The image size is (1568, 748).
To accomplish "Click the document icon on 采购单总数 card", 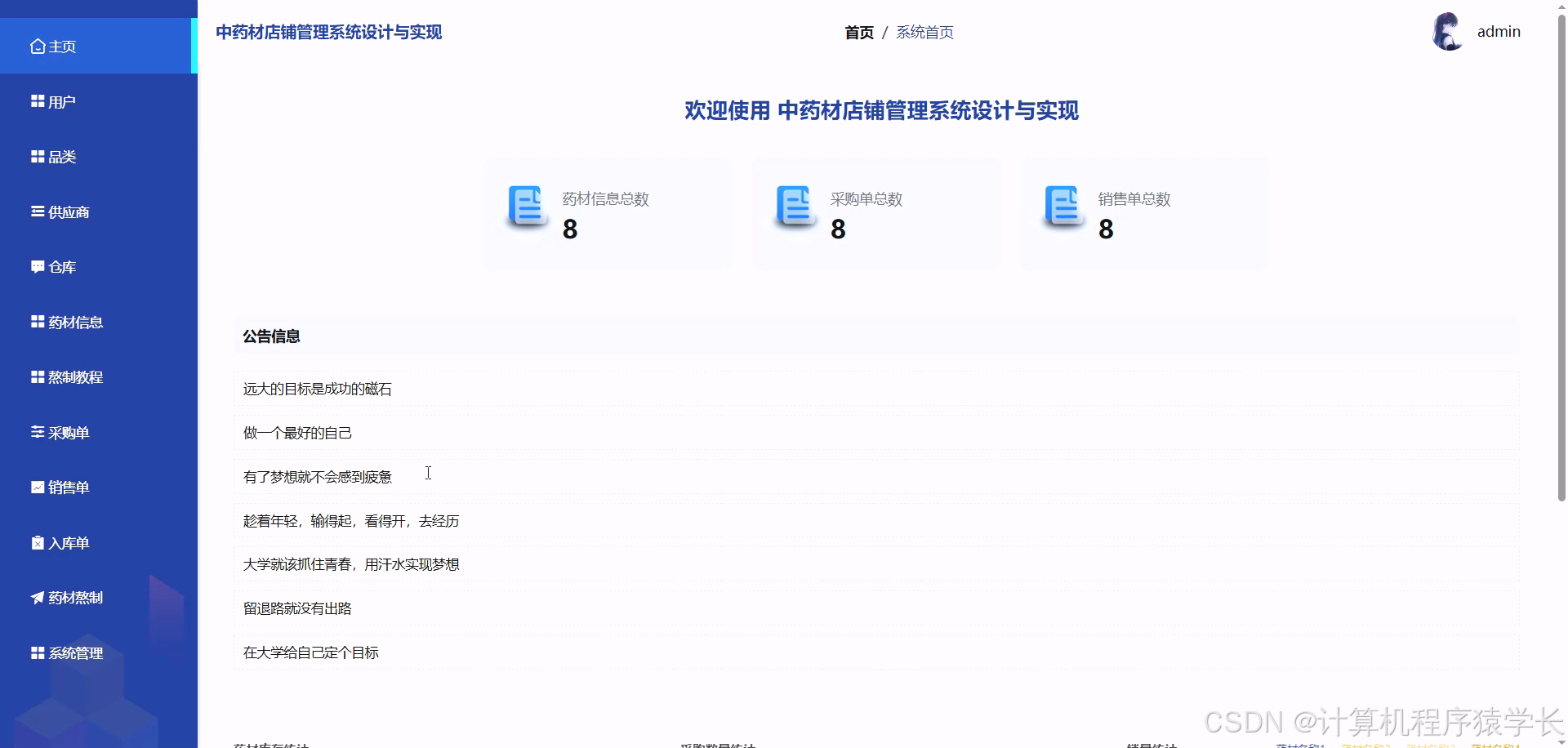I will (x=795, y=207).
